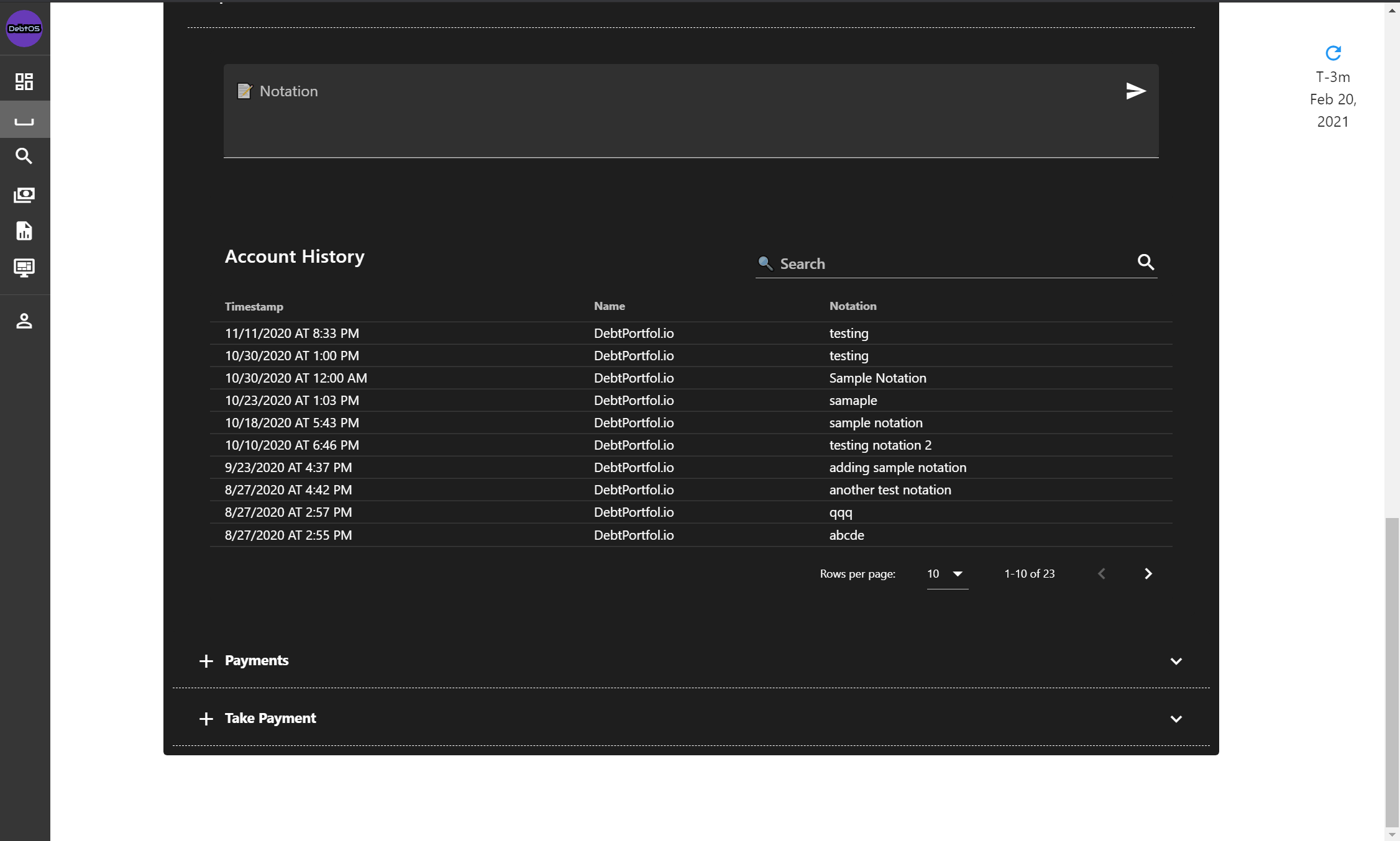Select the sidebar search magnifier icon

(24, 156)
